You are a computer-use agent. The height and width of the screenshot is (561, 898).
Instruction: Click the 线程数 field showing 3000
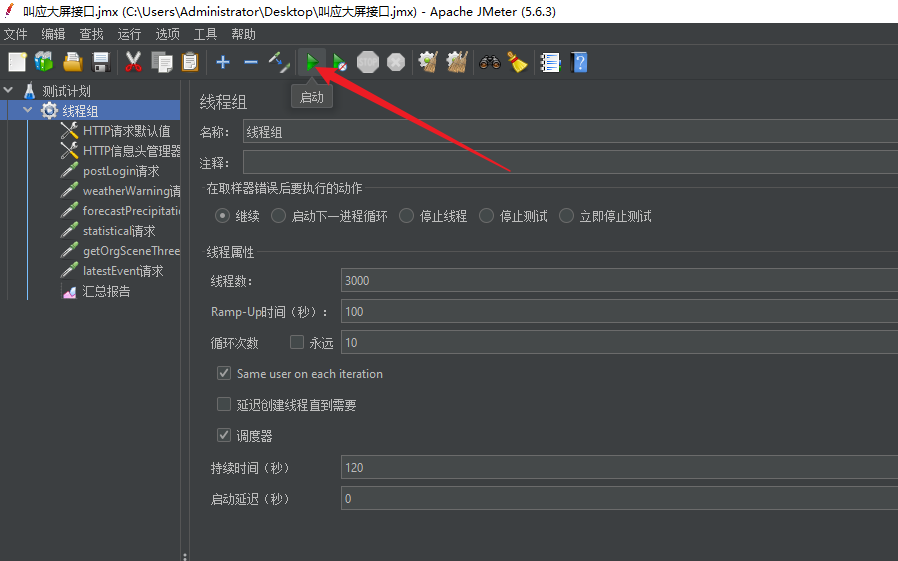coord(620,280)
